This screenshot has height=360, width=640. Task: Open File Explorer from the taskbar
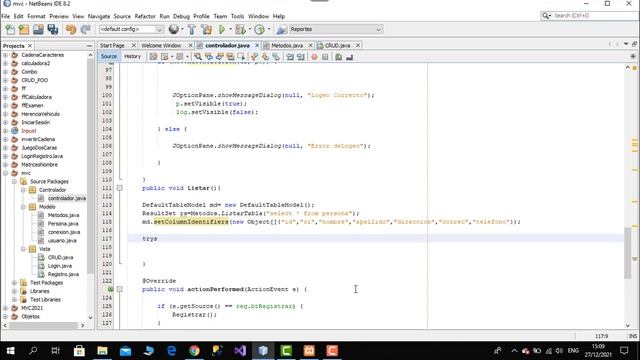(102, 351)
